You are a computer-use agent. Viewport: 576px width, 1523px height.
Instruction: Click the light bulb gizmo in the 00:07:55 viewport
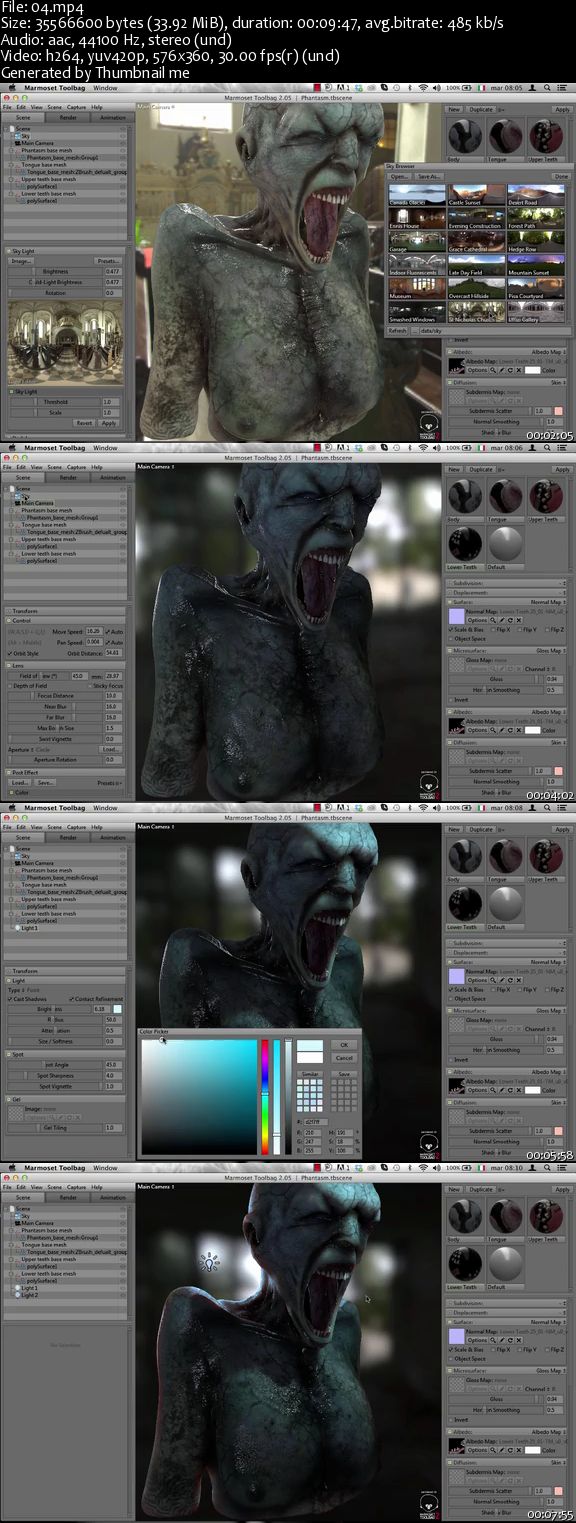pyautogui.click(x=209, y=1263)
